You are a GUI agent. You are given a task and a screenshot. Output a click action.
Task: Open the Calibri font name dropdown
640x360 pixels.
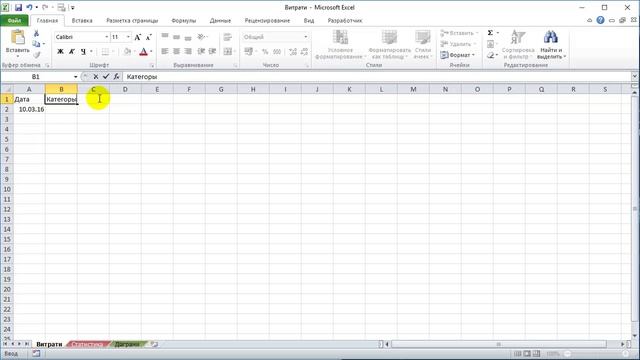[x=107, y=37]
